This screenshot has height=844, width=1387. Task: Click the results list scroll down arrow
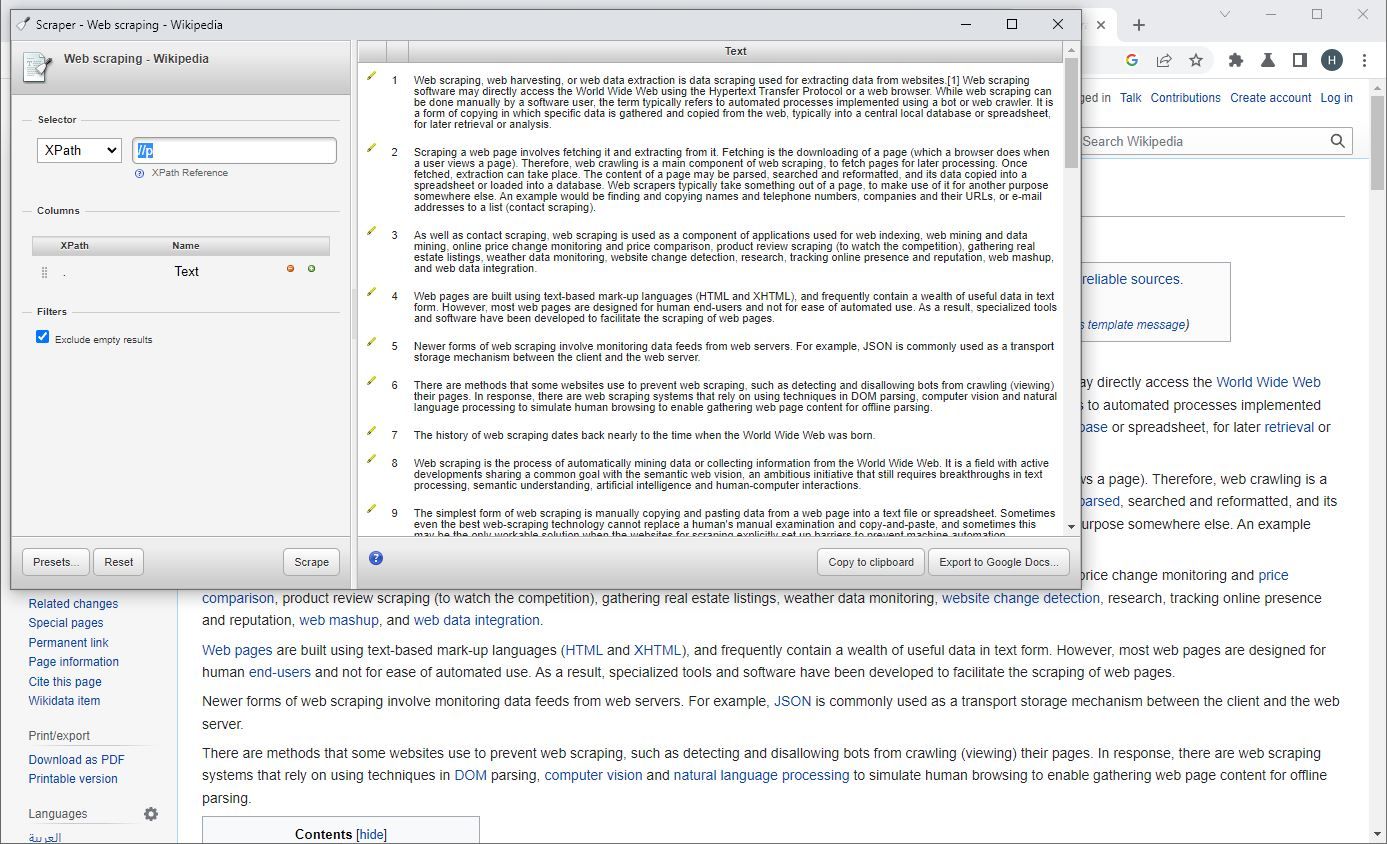(1072, 527)
